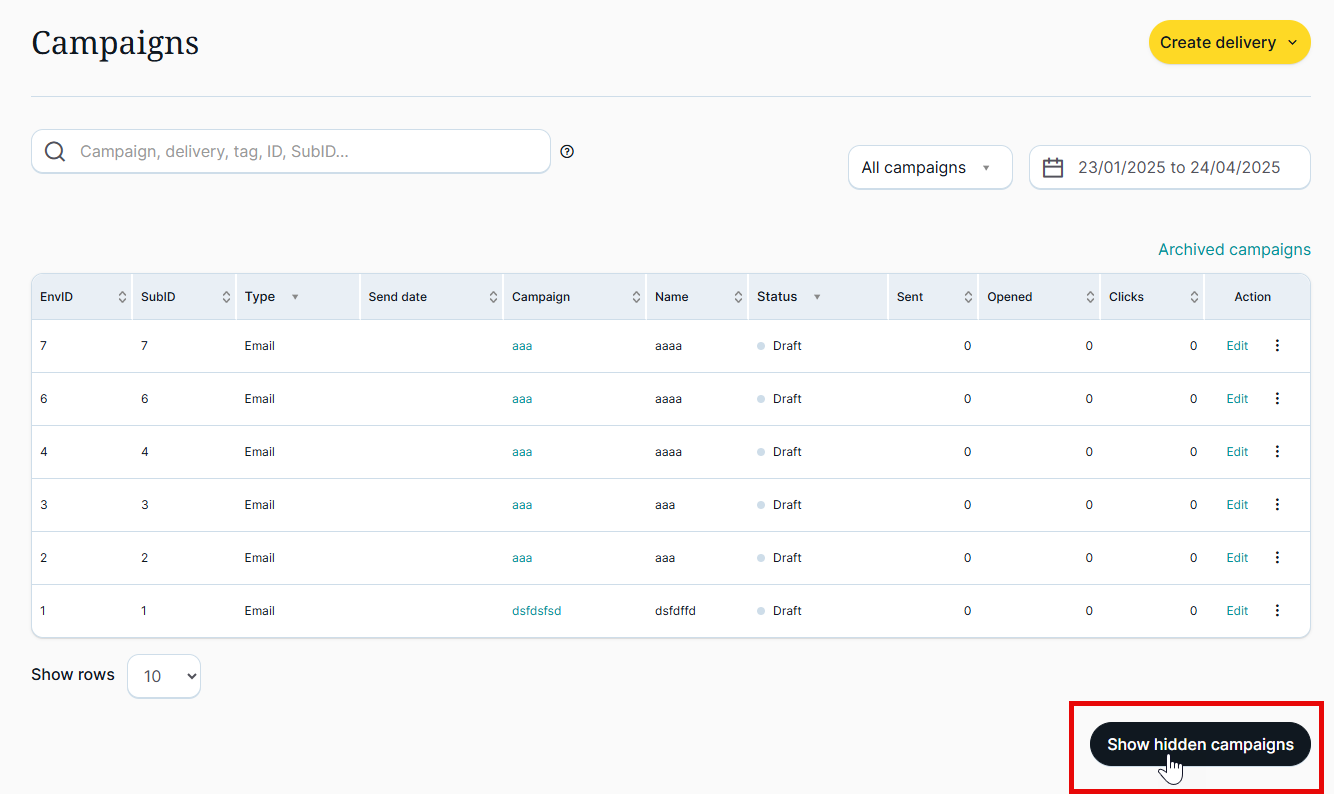This screenshot has height=794, width=1334.
Task: Change Show rows count dropdown
Action: coord(164,676)
